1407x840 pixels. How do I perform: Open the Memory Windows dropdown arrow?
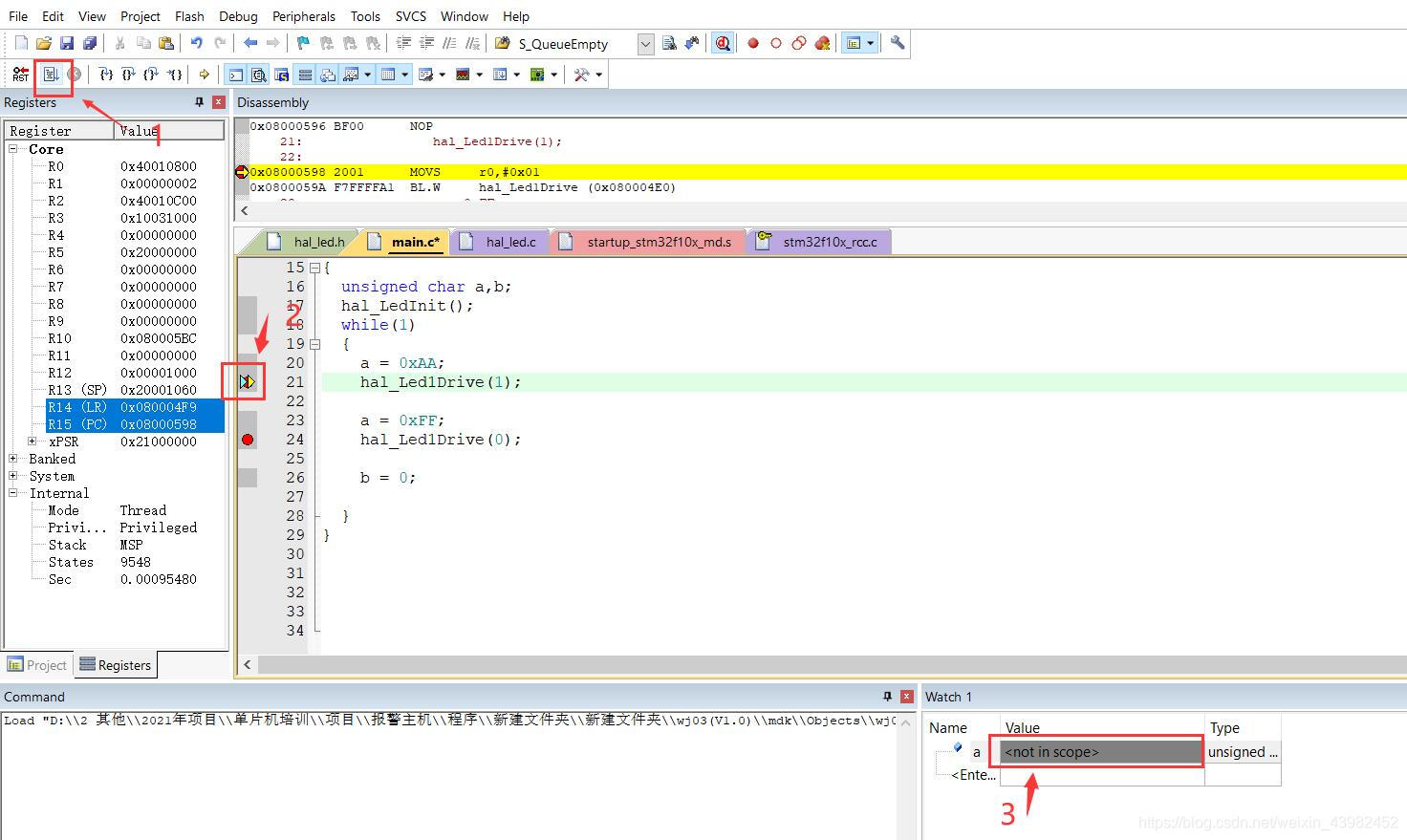(x=405, y=75)
